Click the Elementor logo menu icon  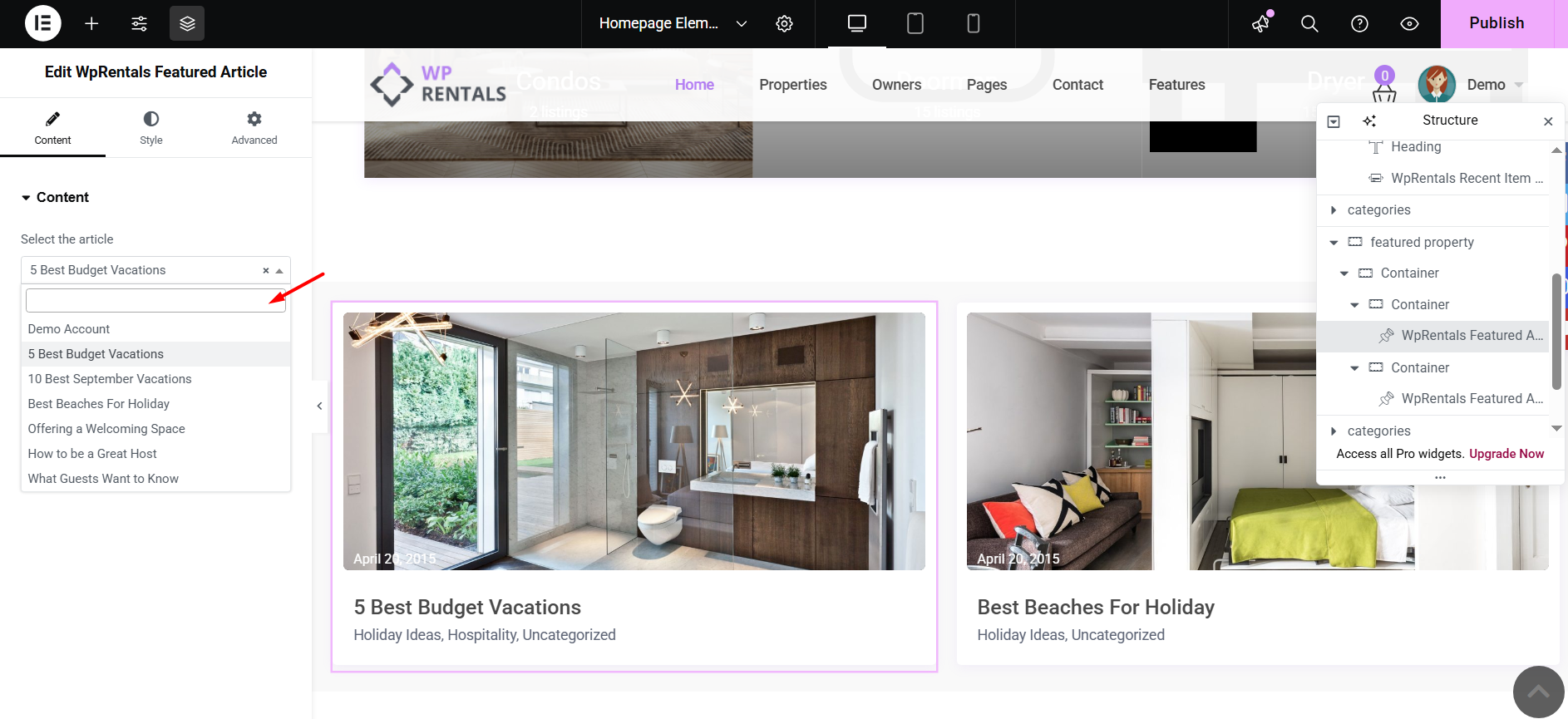(43, 23)
